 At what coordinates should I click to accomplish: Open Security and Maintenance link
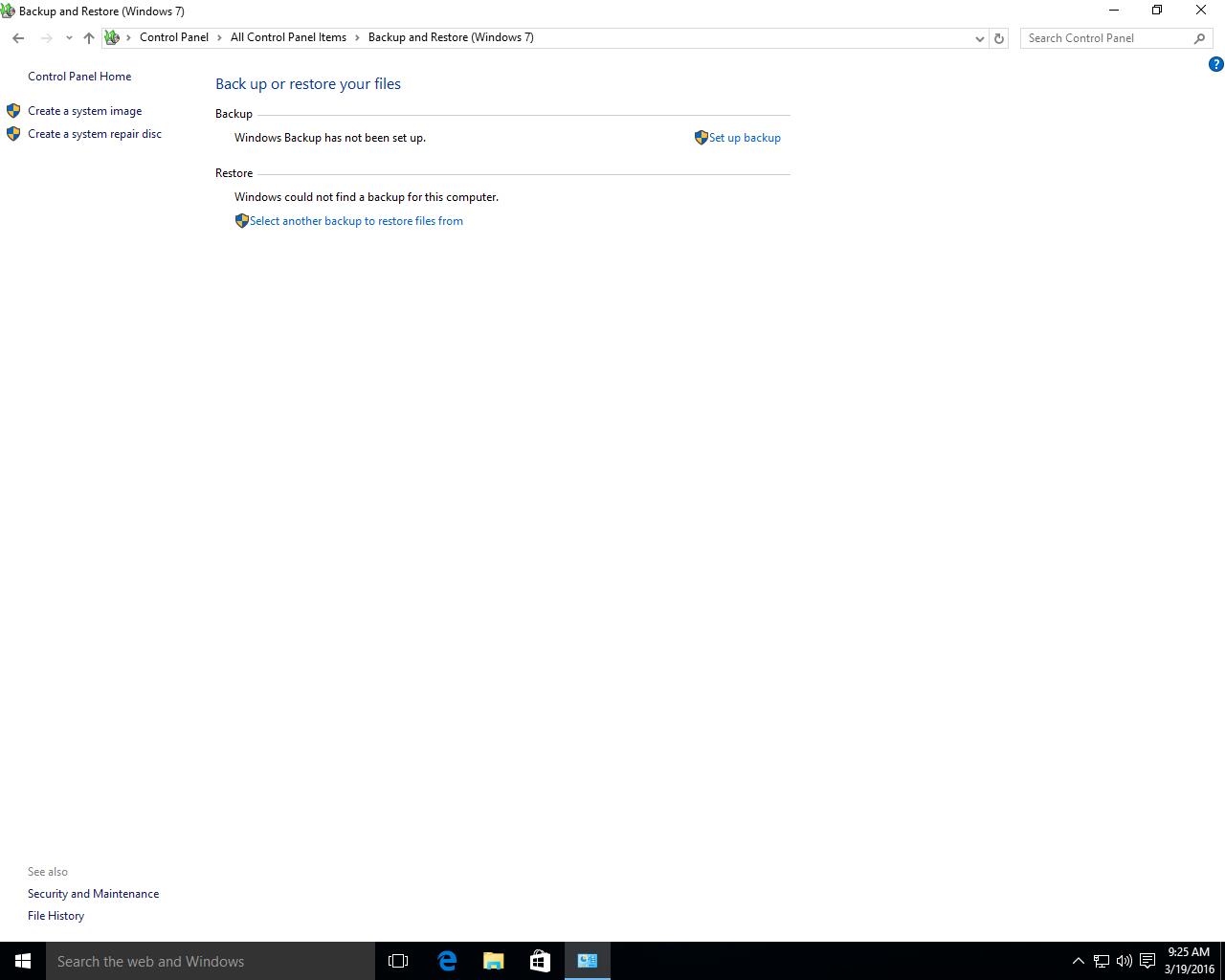(x=93, y=894)
